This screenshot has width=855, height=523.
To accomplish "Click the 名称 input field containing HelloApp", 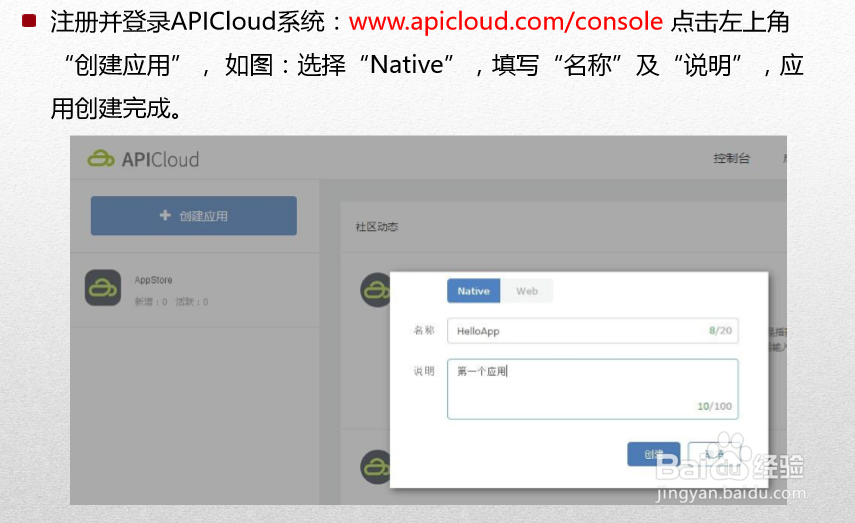I will point(593,330).
